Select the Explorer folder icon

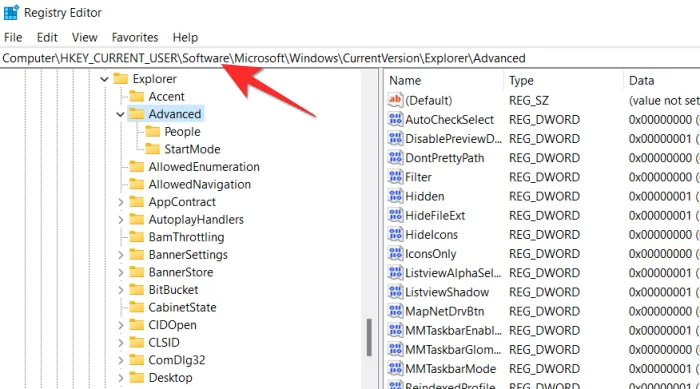click(x=121, y=79)
